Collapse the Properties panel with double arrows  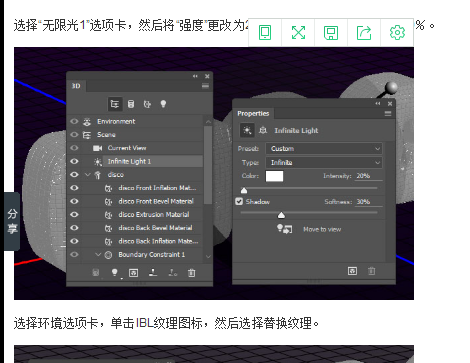tap(378, 104)
